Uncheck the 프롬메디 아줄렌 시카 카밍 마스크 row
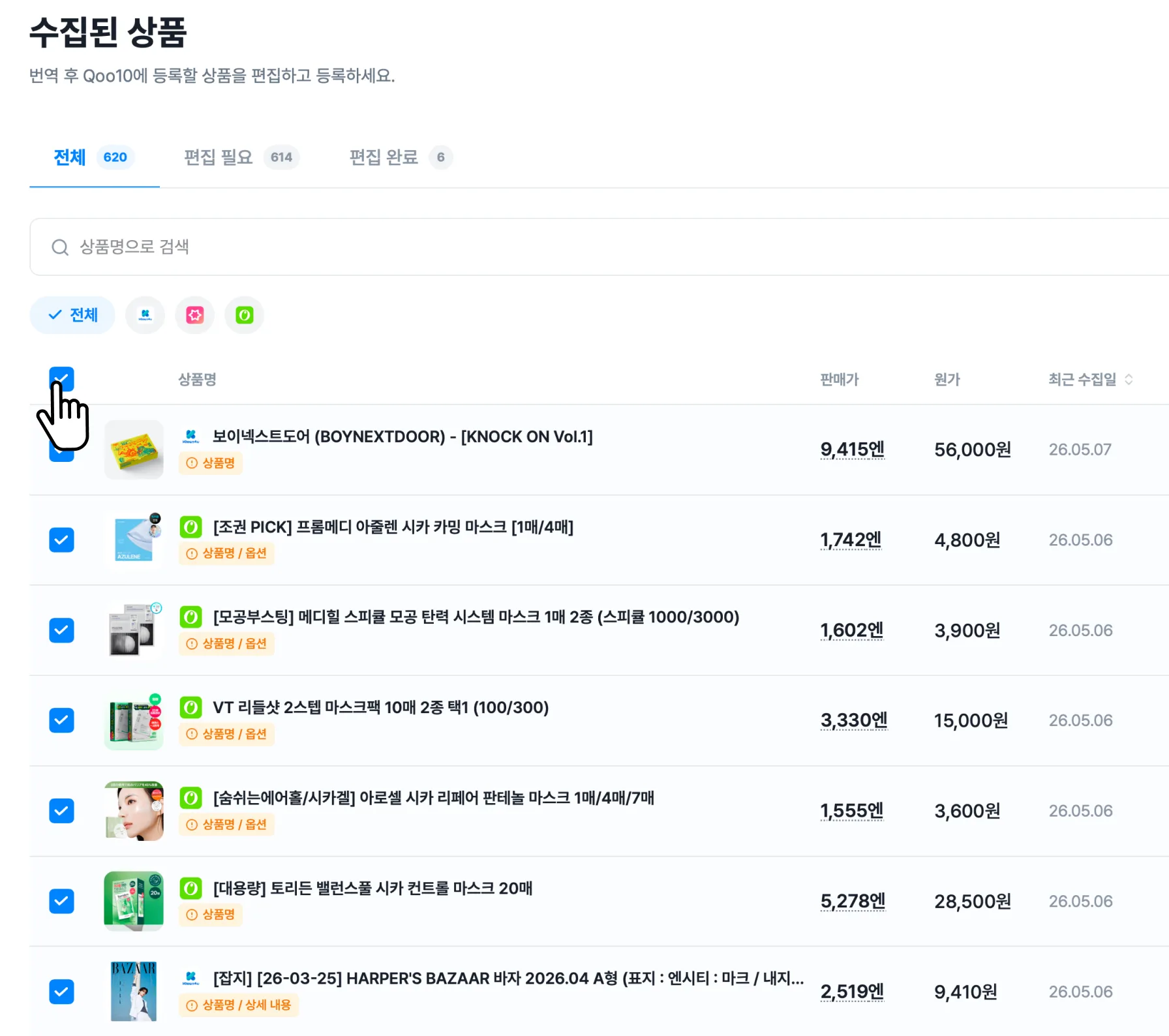The width and height of the screenshot is (1169, 1036). pyautogui.click(x=62, y=540)
